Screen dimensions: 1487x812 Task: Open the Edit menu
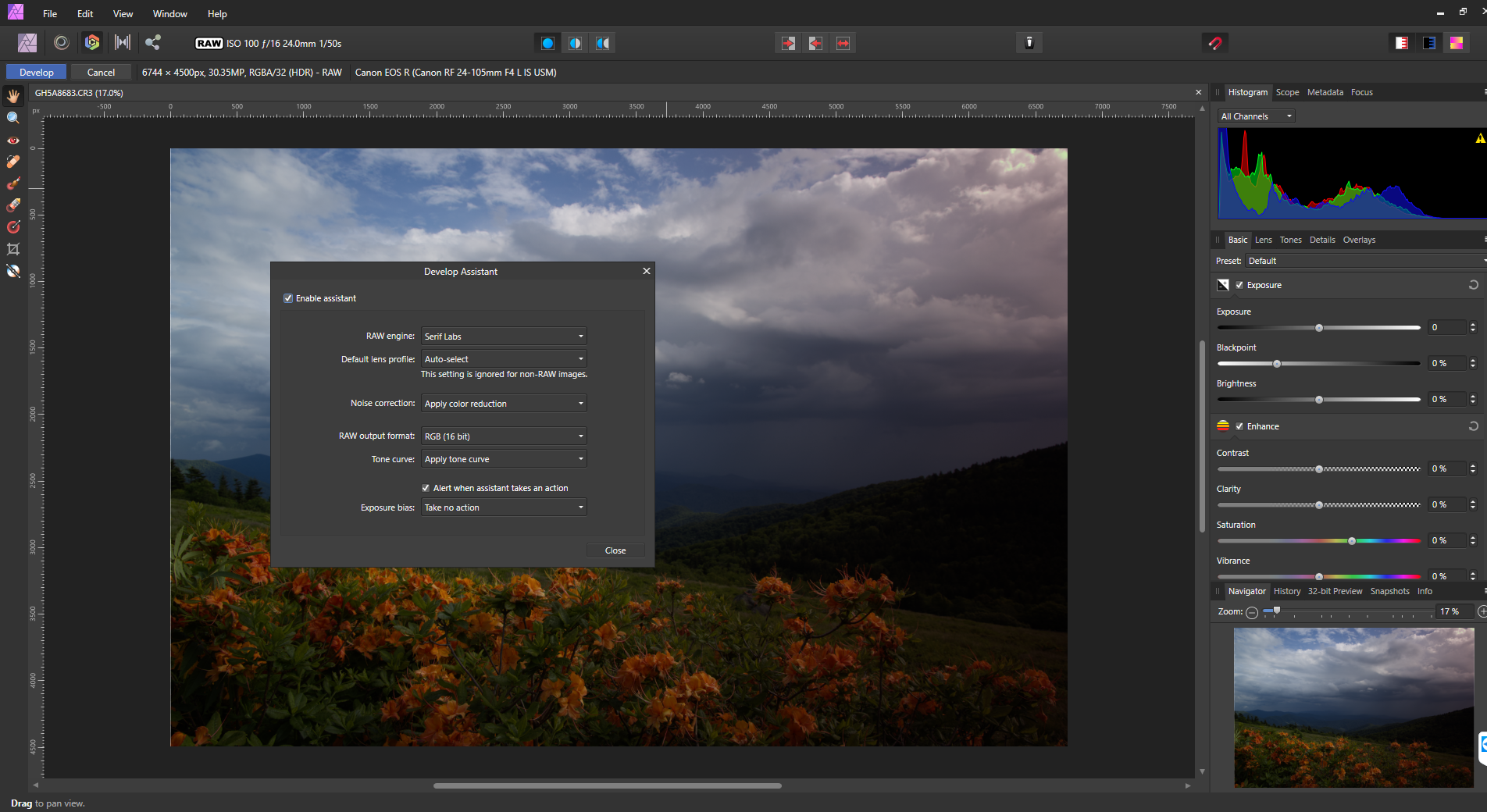coord(85,13)
